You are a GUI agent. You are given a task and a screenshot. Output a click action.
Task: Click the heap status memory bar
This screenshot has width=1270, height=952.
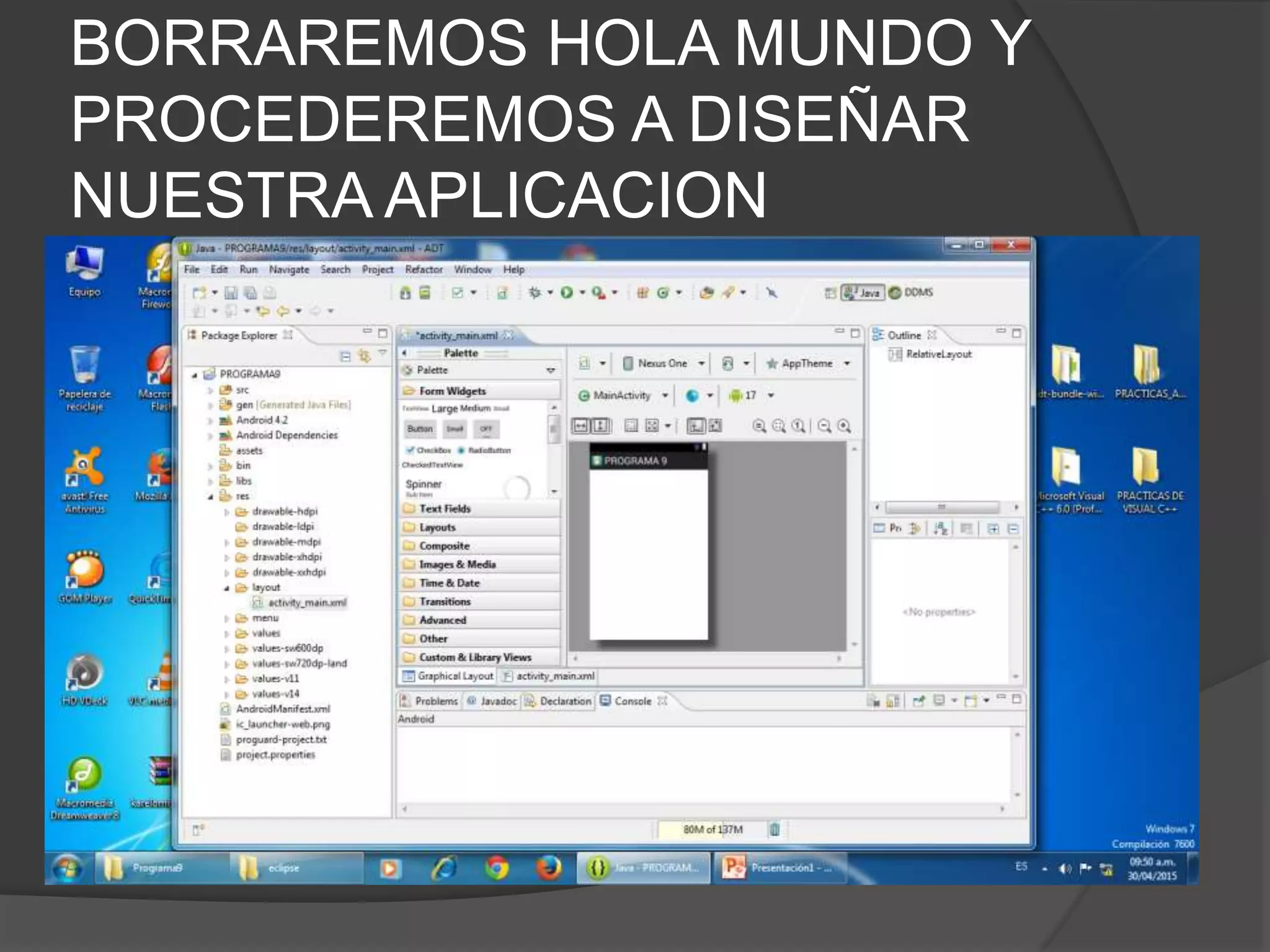(x=713, y=829)
